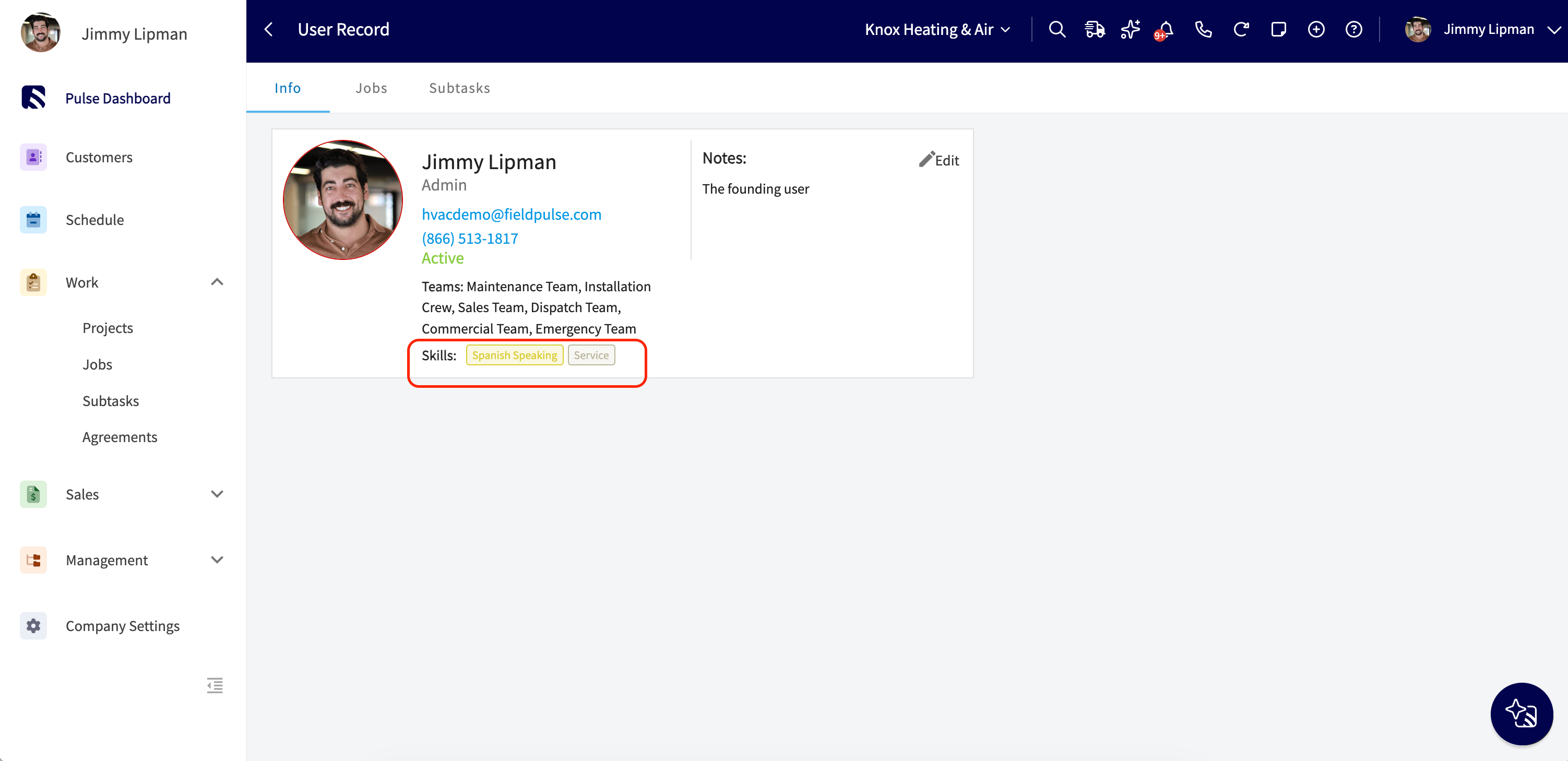The width and height of the screenshot is (1568, 761).
Task: Click the Schedule calendar icon
Action: pyautogui.click(x=33, y=220)
